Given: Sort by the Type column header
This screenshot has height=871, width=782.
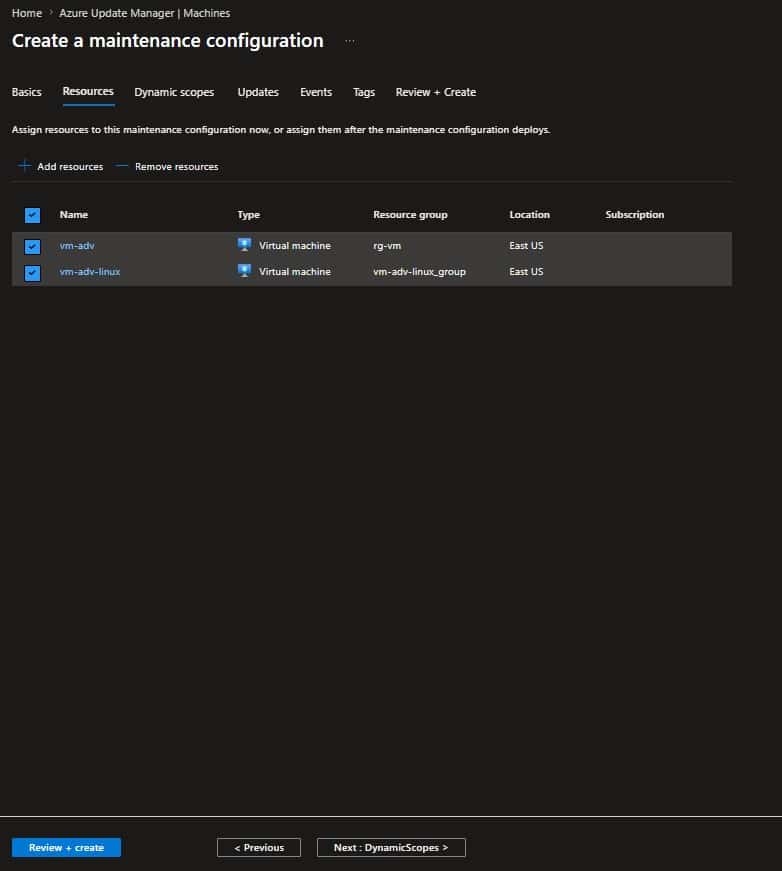Looking at the screenshot, I should pyautogui.click(x=249, y=214).
